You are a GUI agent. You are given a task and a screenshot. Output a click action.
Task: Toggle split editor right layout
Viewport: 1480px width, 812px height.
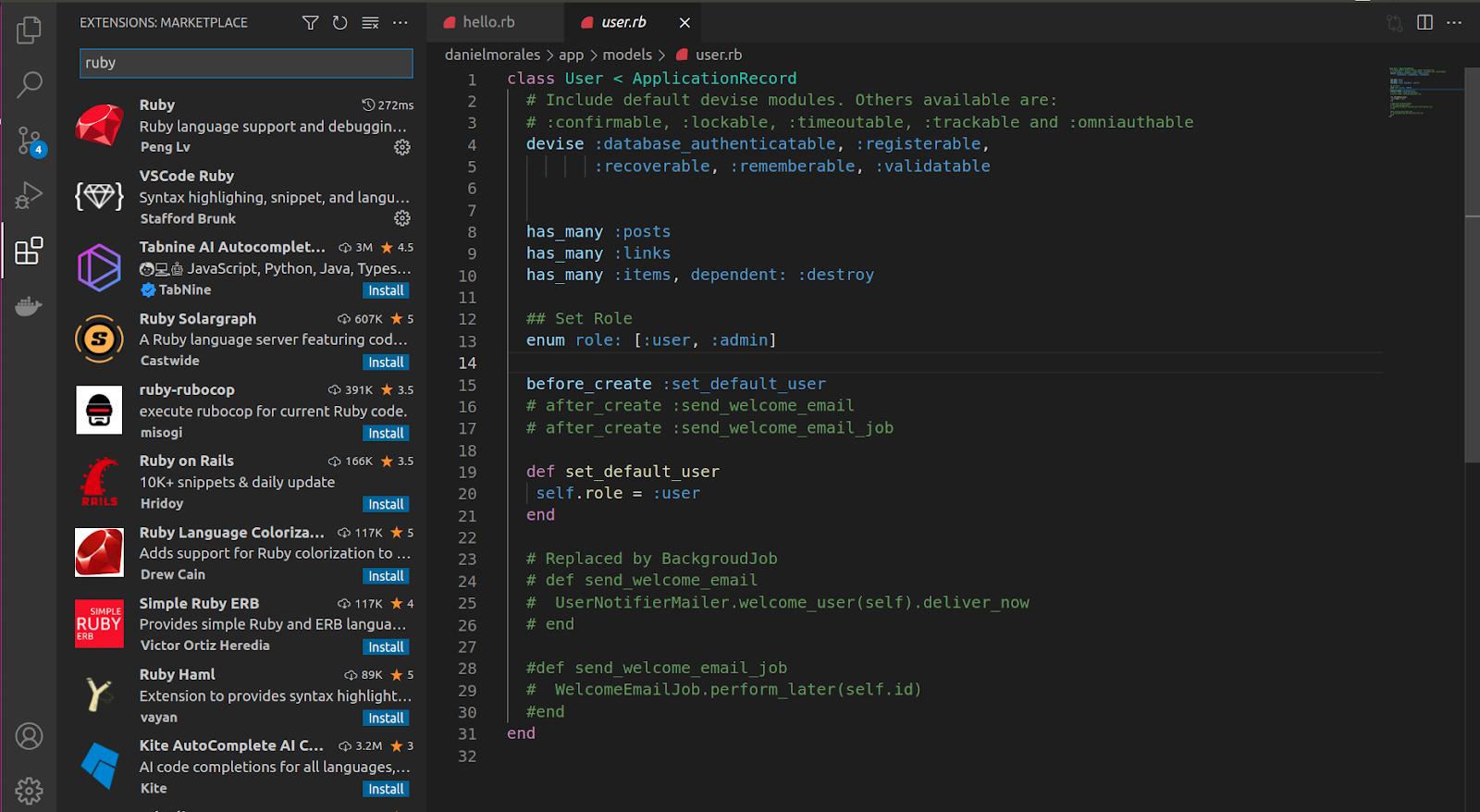1424,23
